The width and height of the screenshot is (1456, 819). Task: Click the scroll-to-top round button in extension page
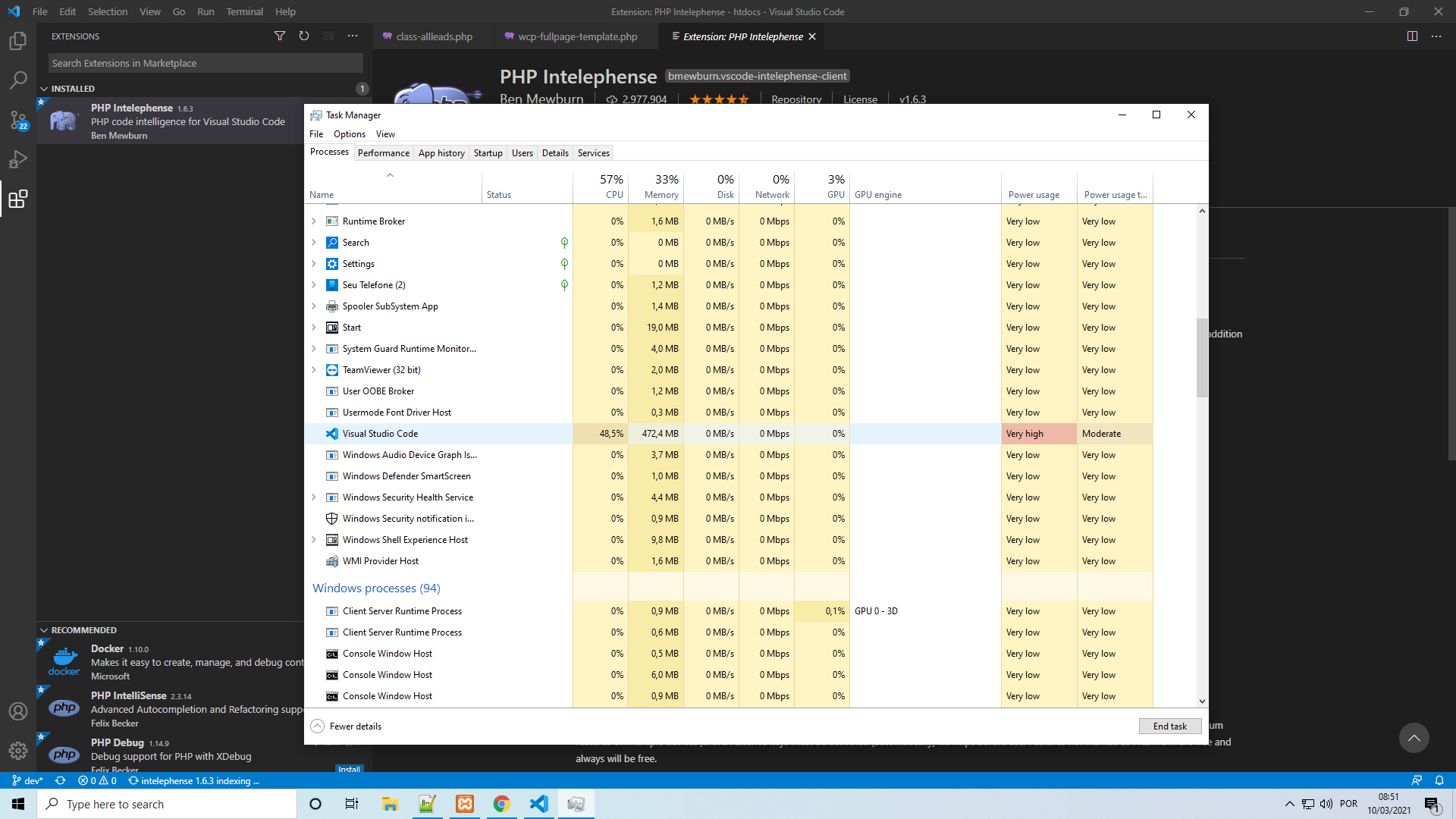1414,738
